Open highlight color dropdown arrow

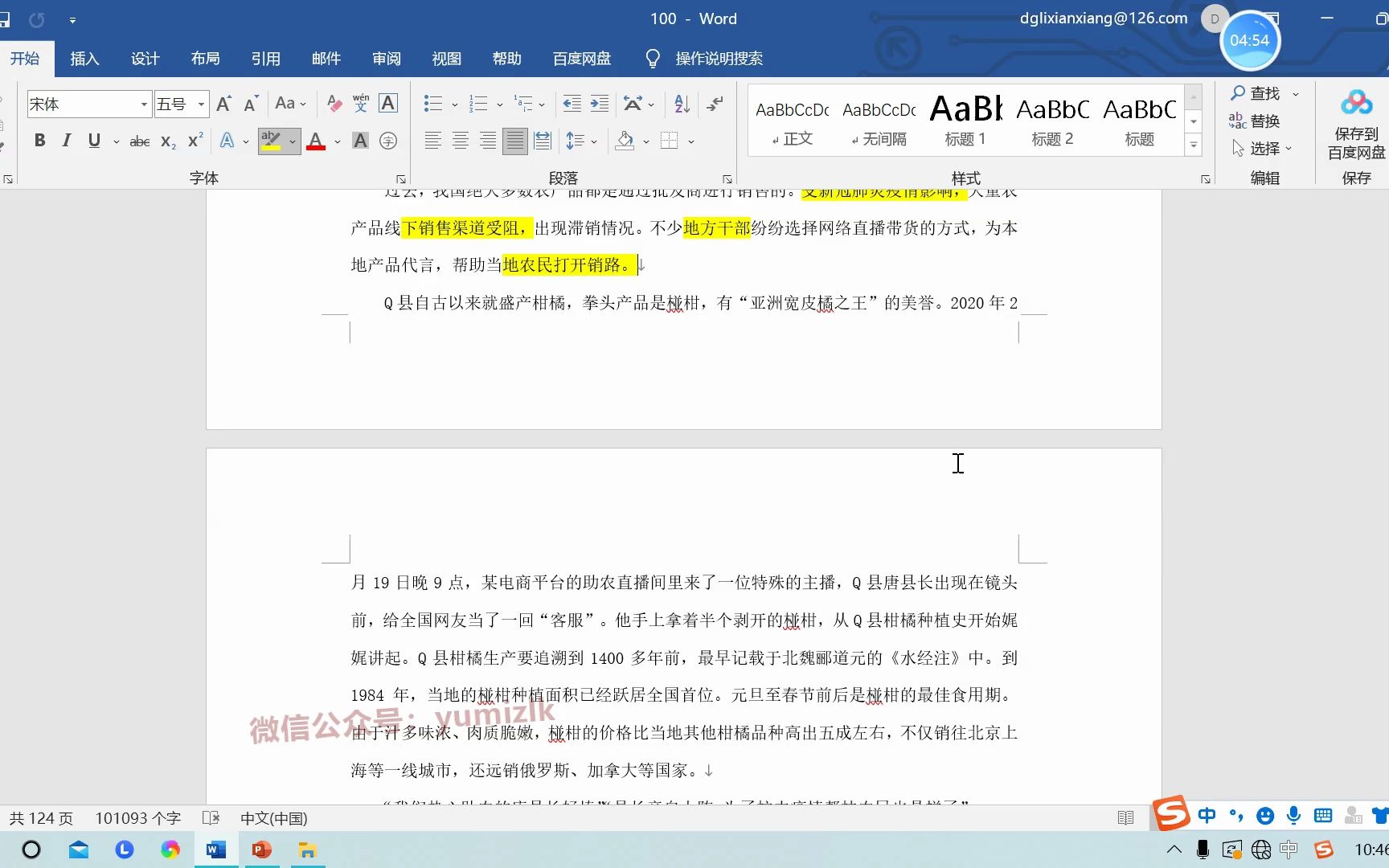pos(293,141)
